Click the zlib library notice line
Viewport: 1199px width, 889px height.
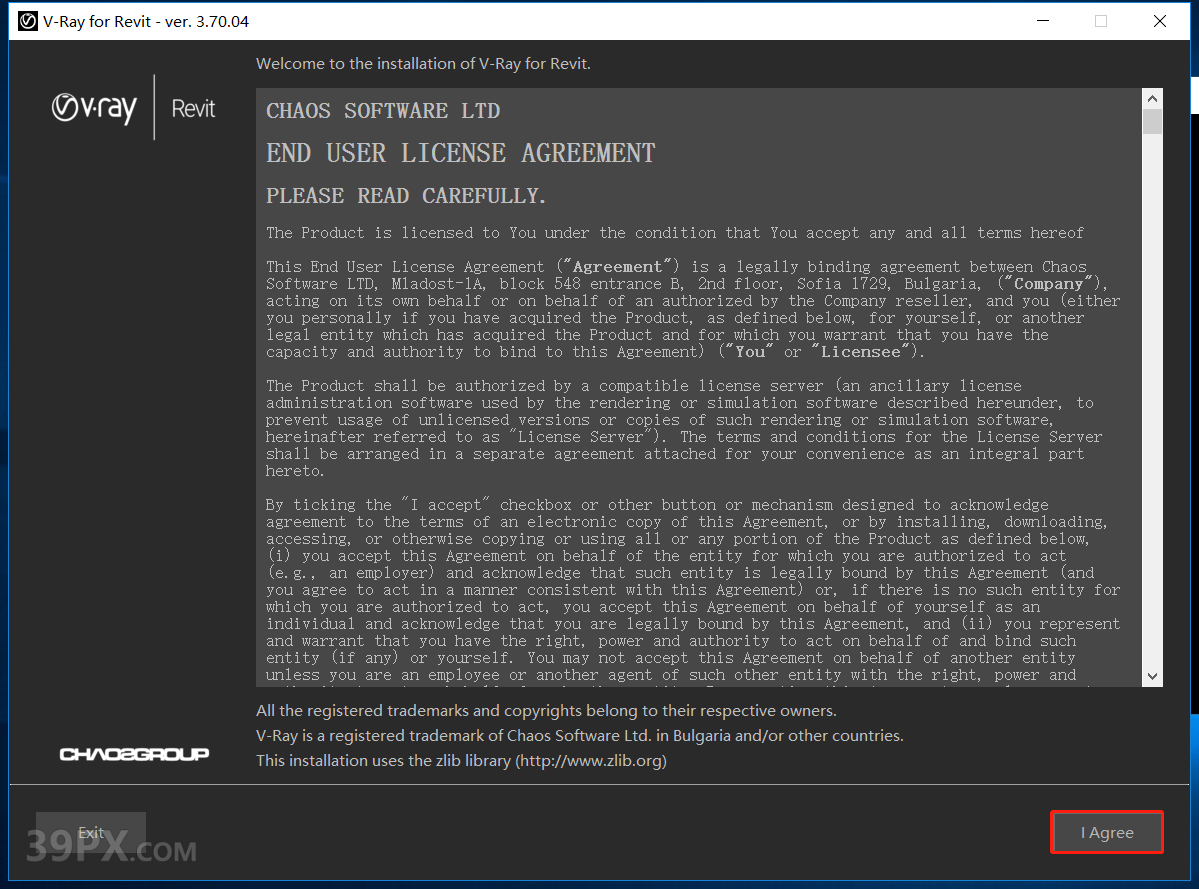[461, 761]
